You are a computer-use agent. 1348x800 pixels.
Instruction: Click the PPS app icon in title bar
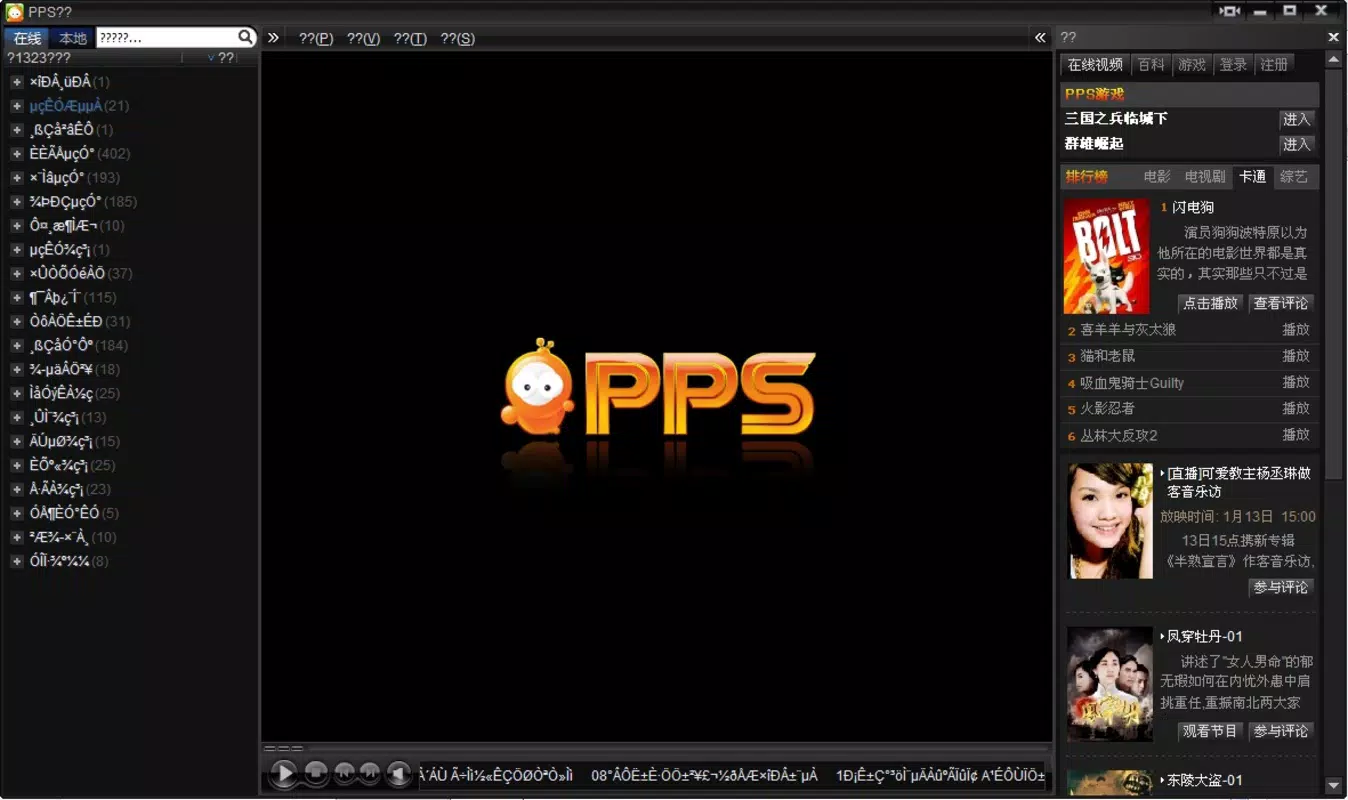coord(14,12)
